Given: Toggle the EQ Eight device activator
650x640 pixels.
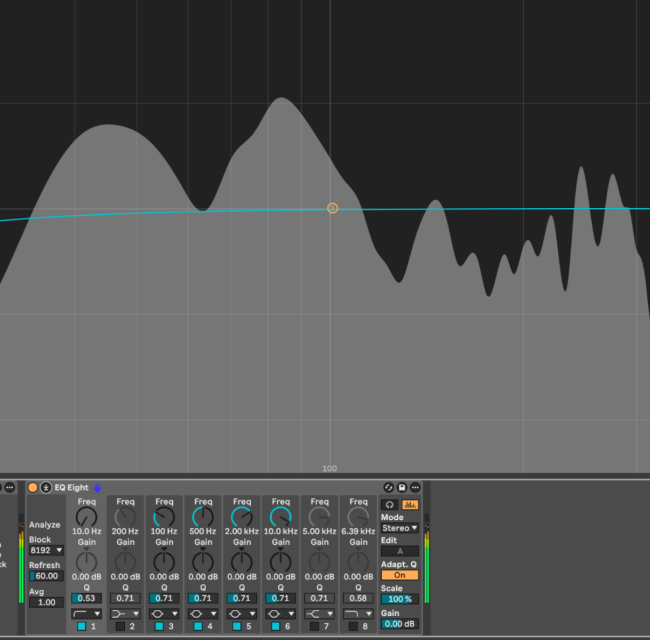Looking at the screenshot, I should [x=33, y=487].
